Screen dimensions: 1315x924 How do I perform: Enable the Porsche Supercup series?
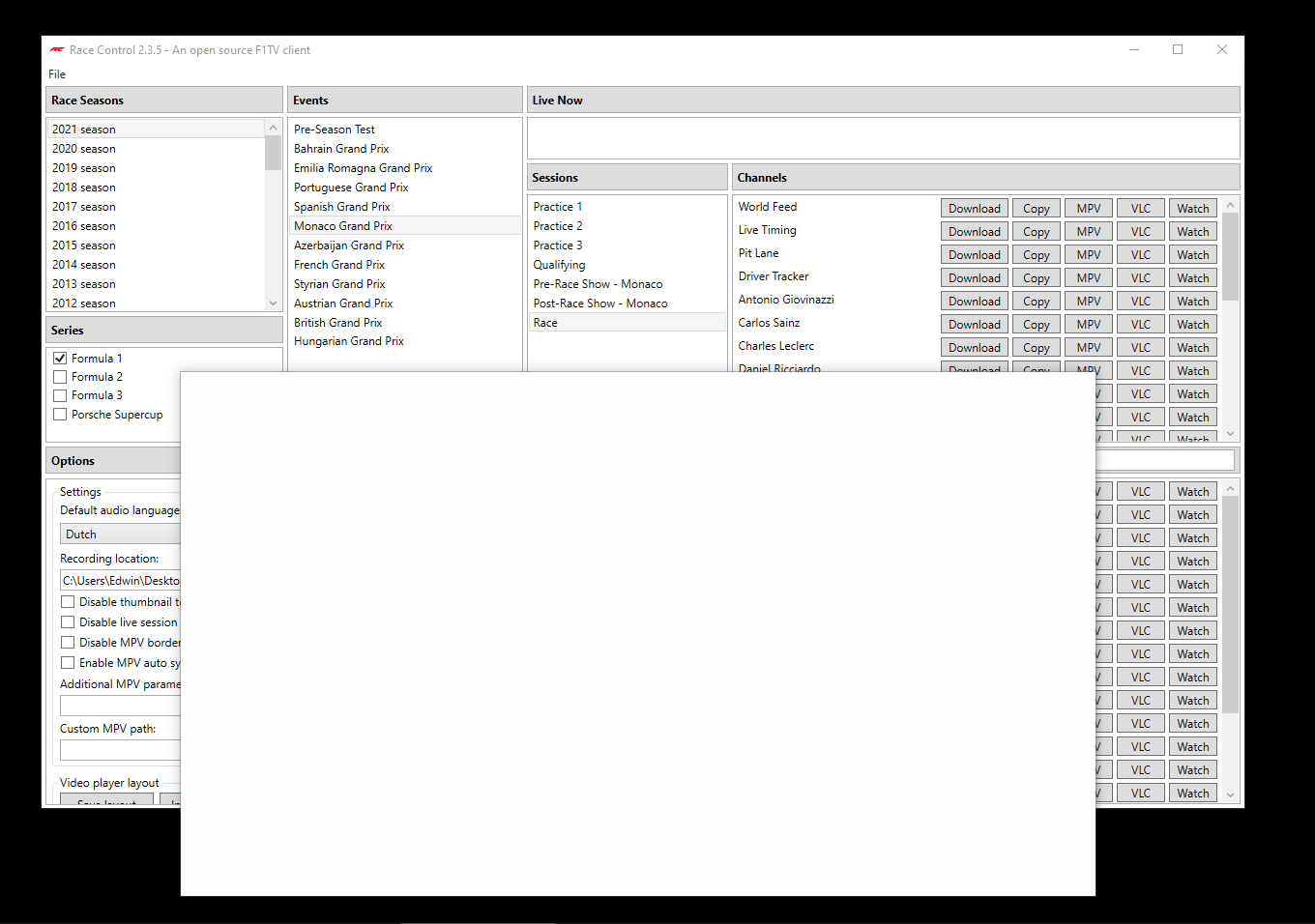point(60,414)
